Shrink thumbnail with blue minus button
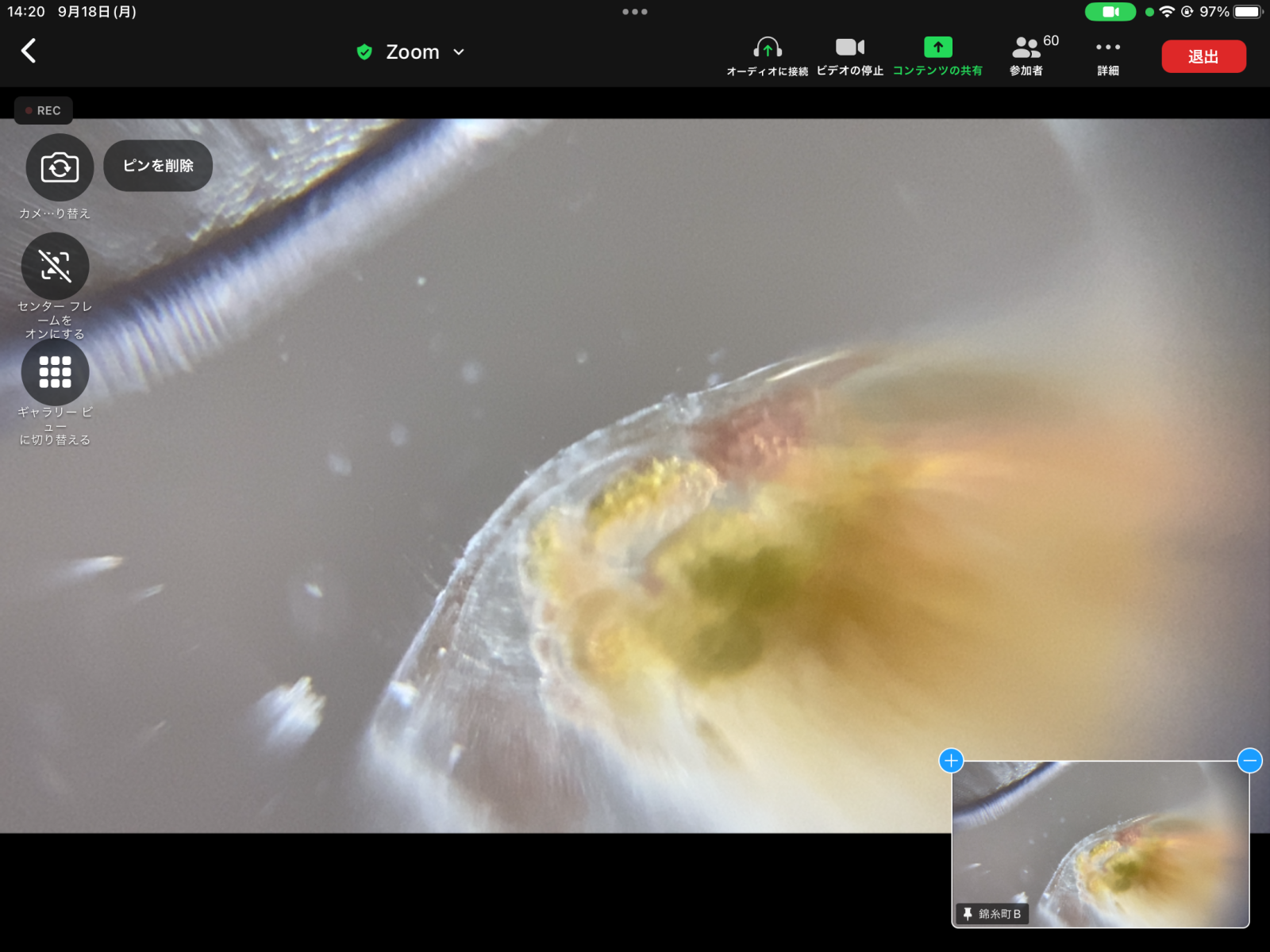This screenshot has width=1270, height=952. click(1249, 761)
